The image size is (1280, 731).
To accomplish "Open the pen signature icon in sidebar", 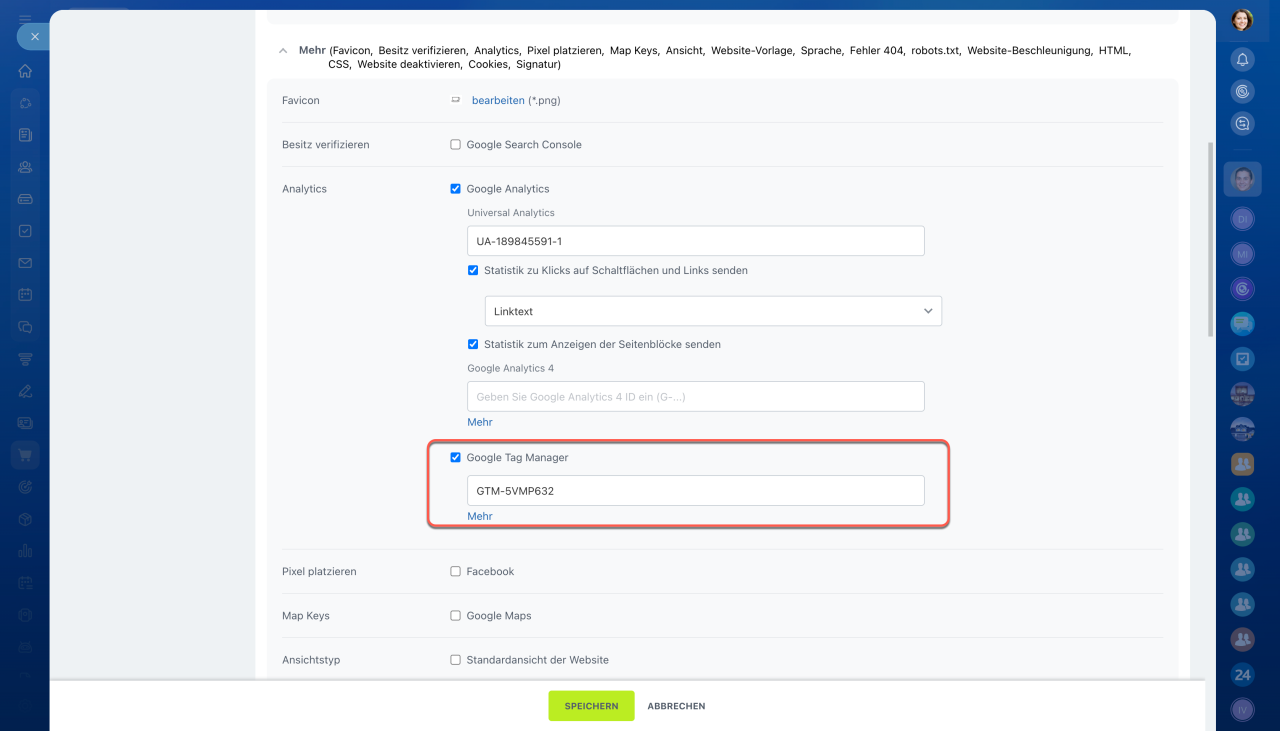I will tap(25, 391).
